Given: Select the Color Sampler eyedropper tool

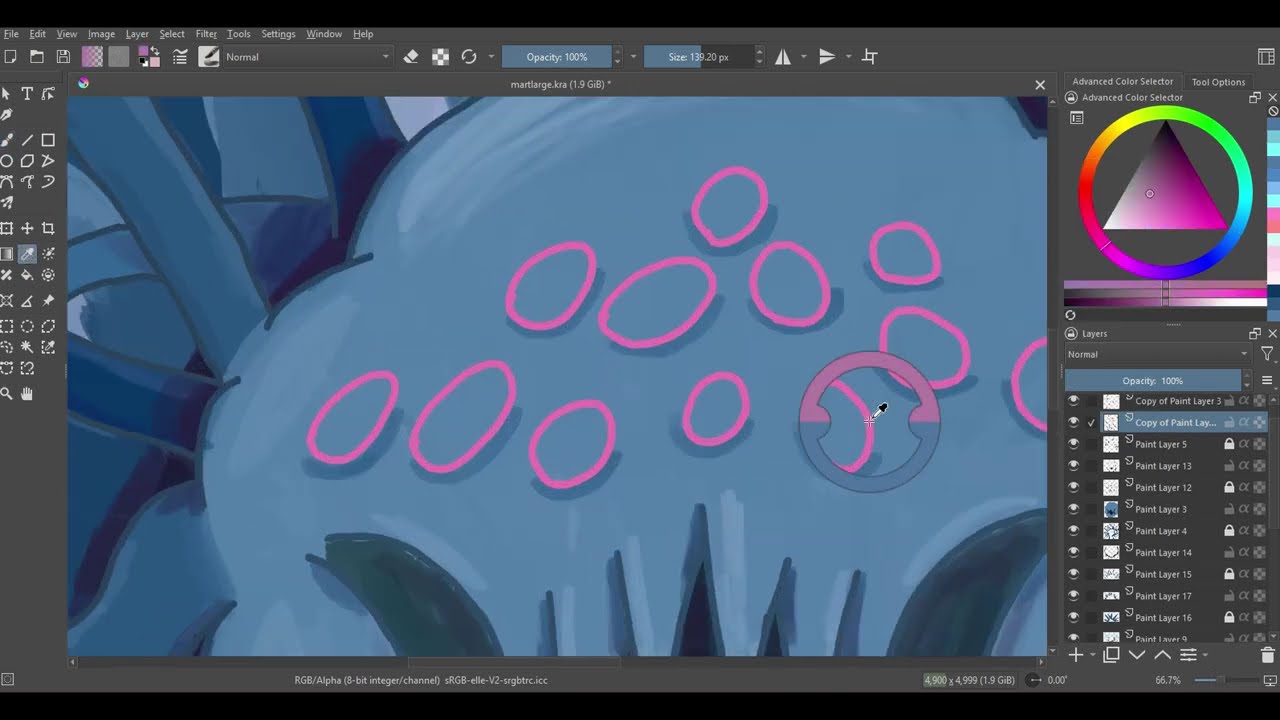Looking at the screenshot, I should [x=27, y=254].
